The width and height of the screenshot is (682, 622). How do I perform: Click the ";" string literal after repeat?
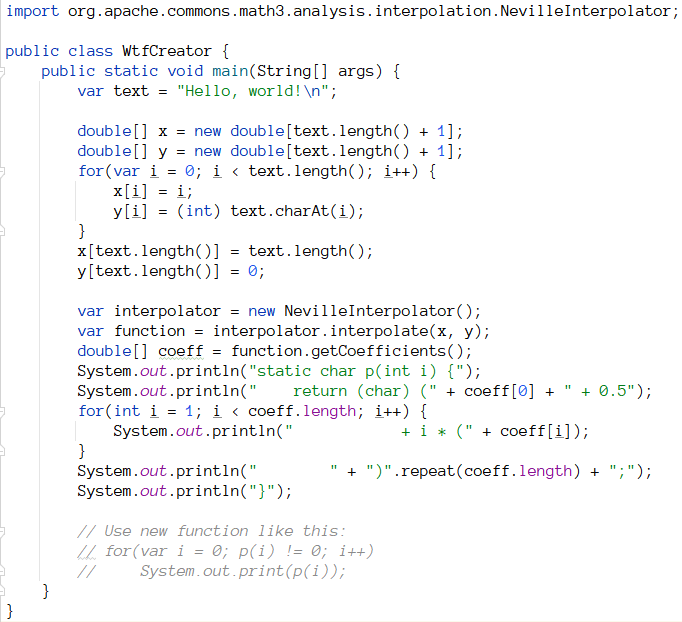coord(624,472)
